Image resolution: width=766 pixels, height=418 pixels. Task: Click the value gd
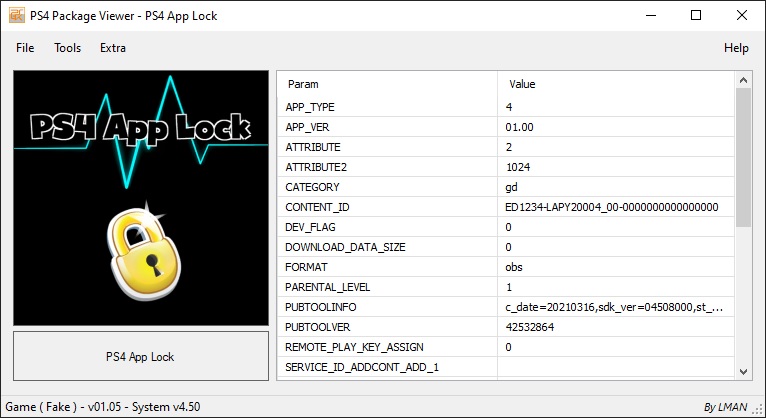pyautogui.click(x=511, y=188)
